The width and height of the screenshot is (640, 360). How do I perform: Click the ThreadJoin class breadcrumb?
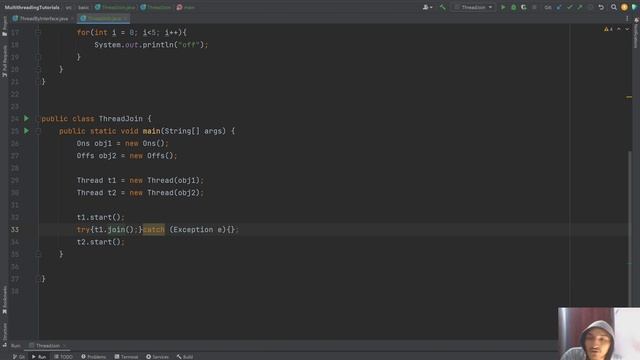pyautogui.click(x=156, y=7)
